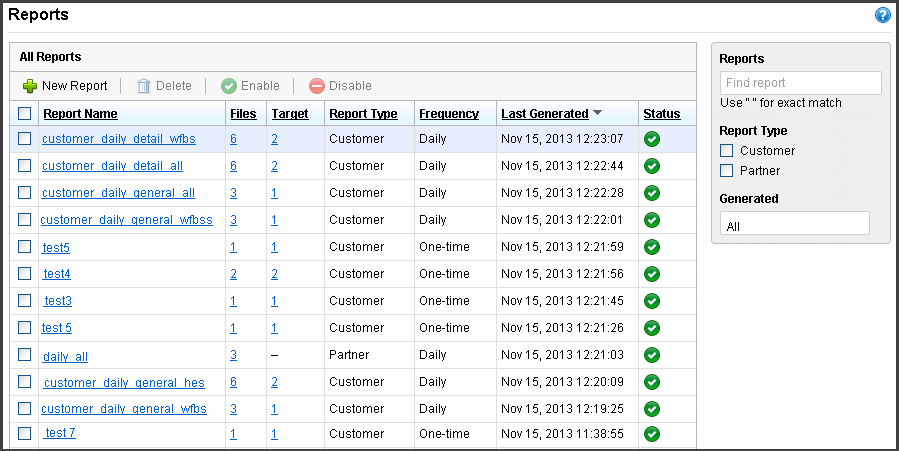The height and width of the screenshot is (451, 899).
Task: Sort table by Report Name header
Action: (80, 114)
